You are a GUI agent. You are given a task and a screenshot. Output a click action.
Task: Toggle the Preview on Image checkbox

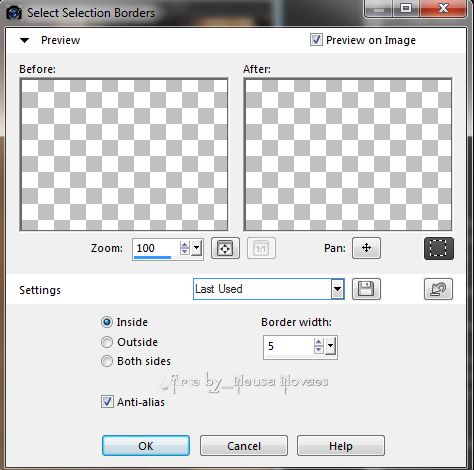[316, 40]
